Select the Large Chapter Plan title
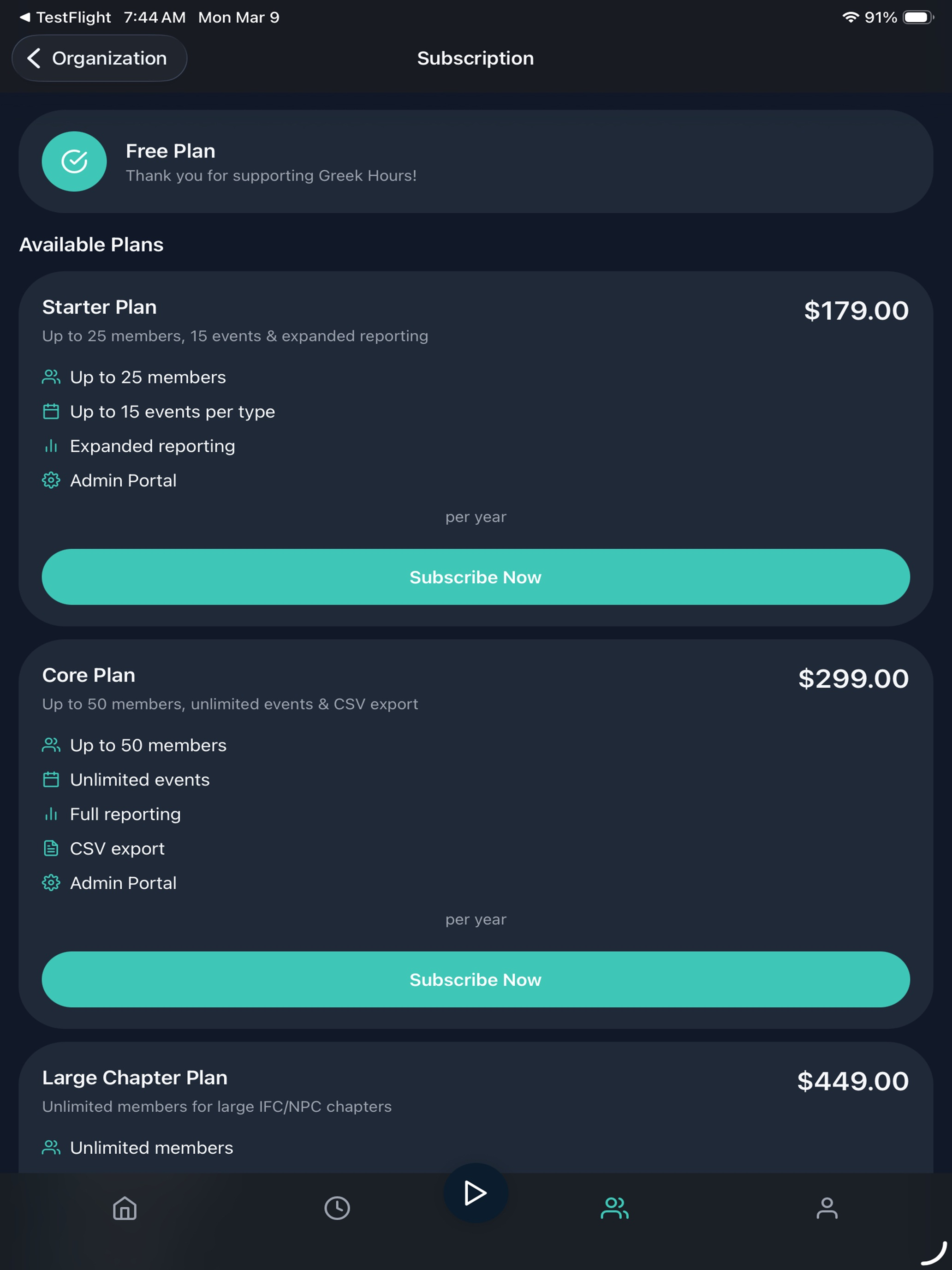Viewport: 952px width, 1270px height. [135, 1078]
